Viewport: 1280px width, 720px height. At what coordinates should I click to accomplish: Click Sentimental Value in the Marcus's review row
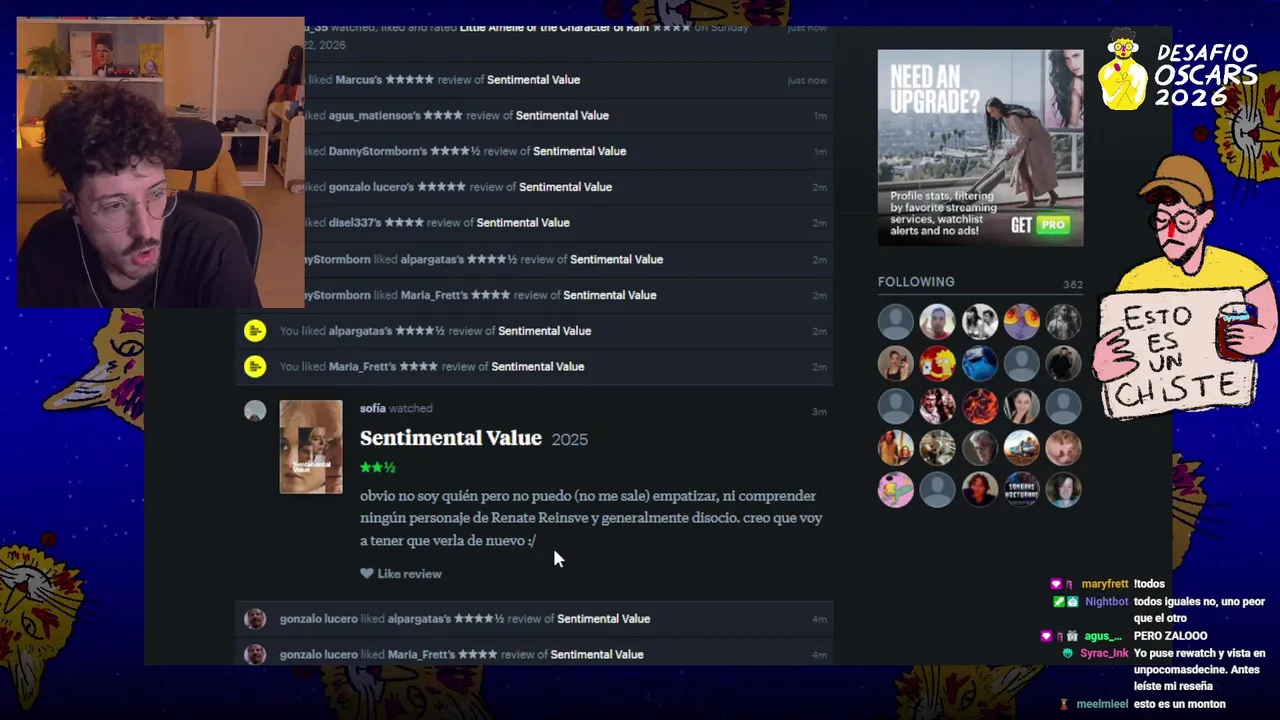click(533, 79)
